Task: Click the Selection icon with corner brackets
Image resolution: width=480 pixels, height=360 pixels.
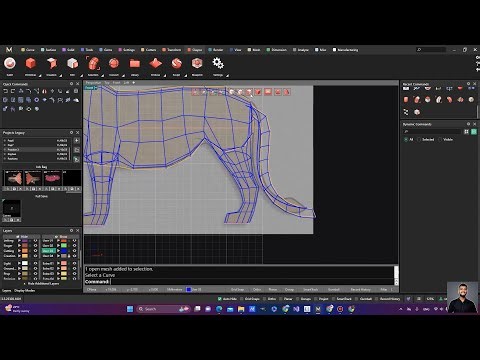Action: coord(93,63)
